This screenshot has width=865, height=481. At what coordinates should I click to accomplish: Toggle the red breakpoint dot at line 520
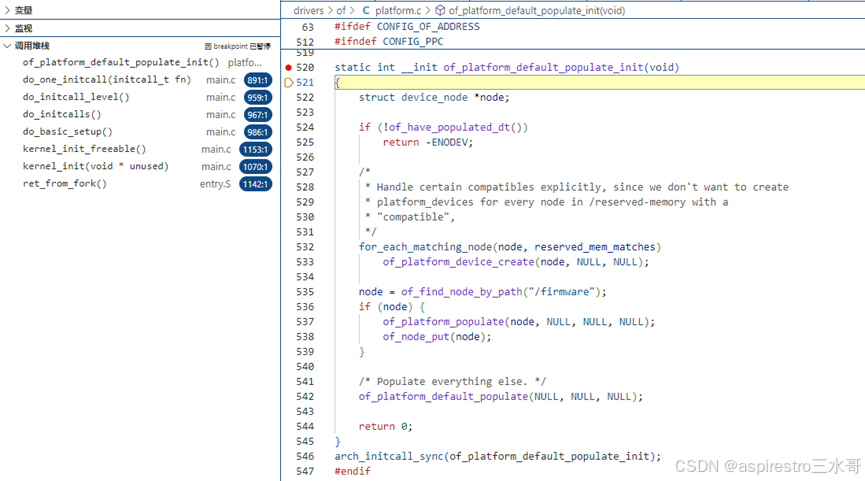[288, 67]
